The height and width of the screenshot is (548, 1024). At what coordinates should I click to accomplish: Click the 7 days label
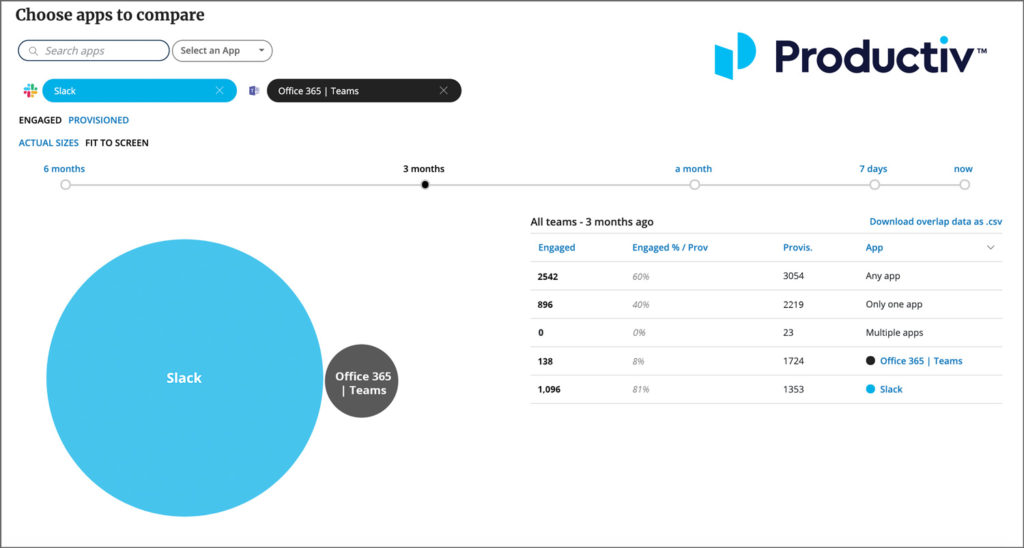(x=873, y=169)
